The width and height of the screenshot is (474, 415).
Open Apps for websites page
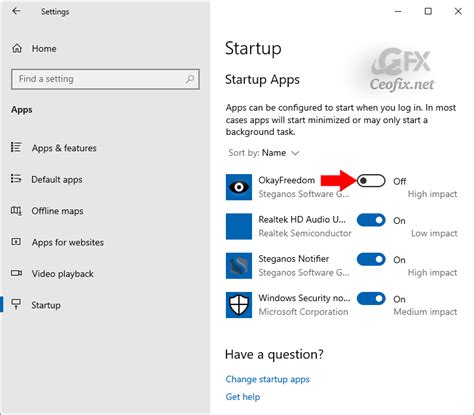[106, 242]
